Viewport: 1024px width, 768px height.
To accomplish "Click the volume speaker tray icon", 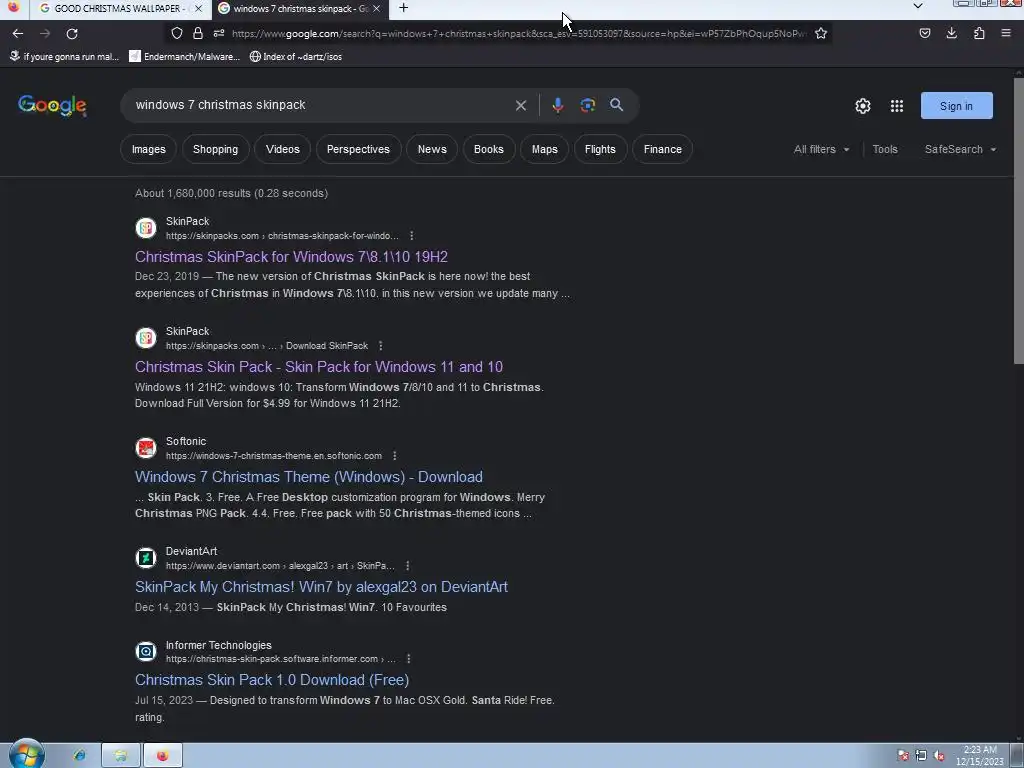I will pyautogui.click(x=939, y=756).
